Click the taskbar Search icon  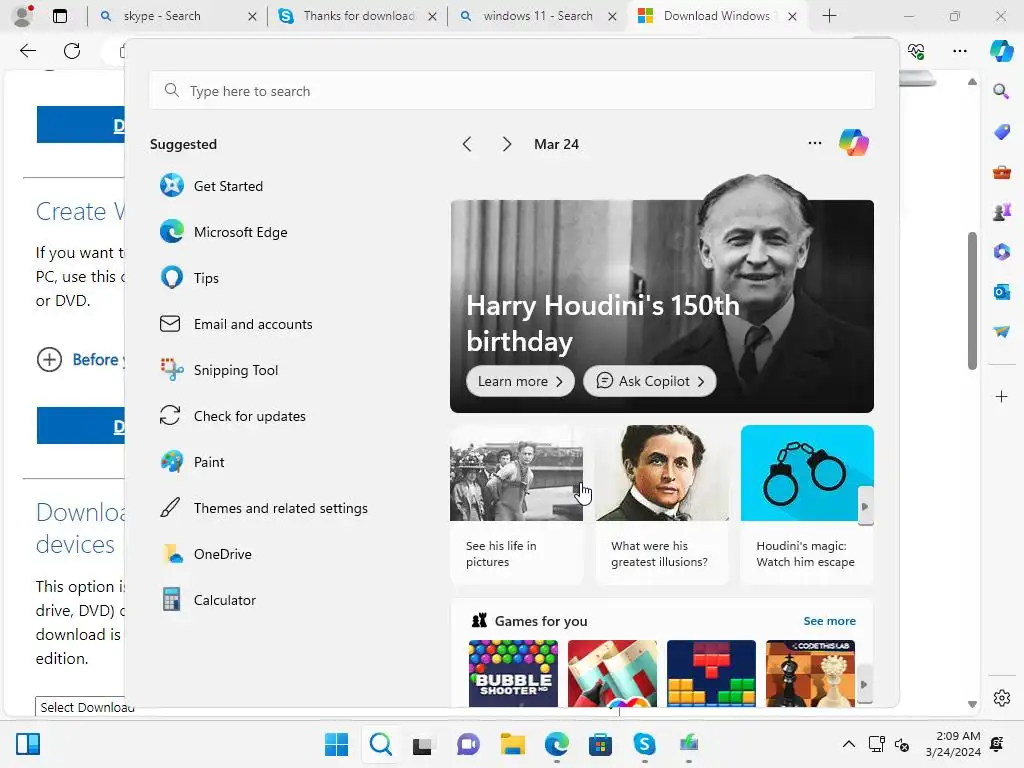pos(381,744)
